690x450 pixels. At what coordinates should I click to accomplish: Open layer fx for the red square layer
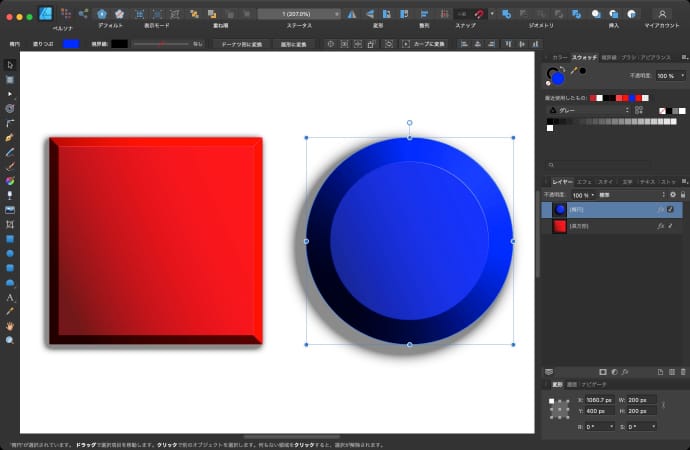(660, 227)
